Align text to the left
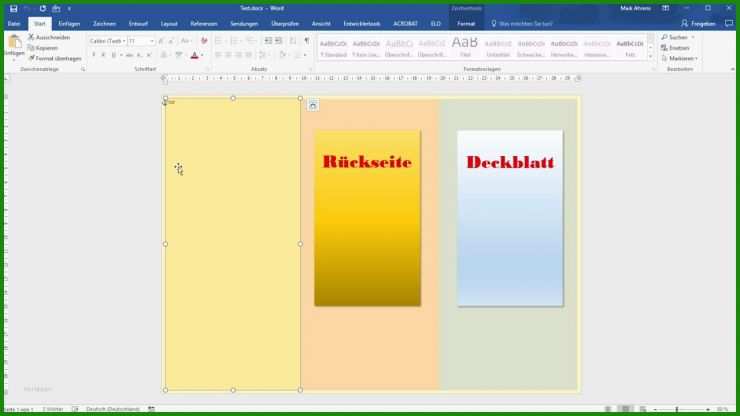This screenshot has width=740, height=416. (x=218, y=55)
